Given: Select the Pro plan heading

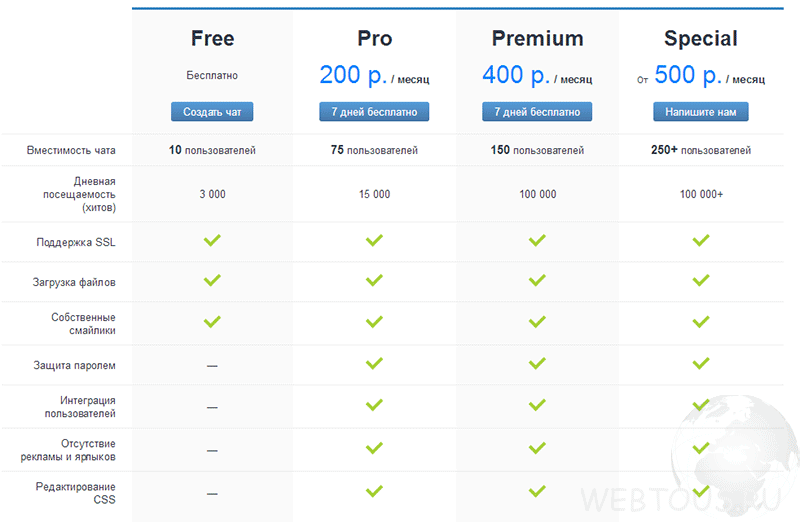Looking at the screenshot, I should point(374,38).
